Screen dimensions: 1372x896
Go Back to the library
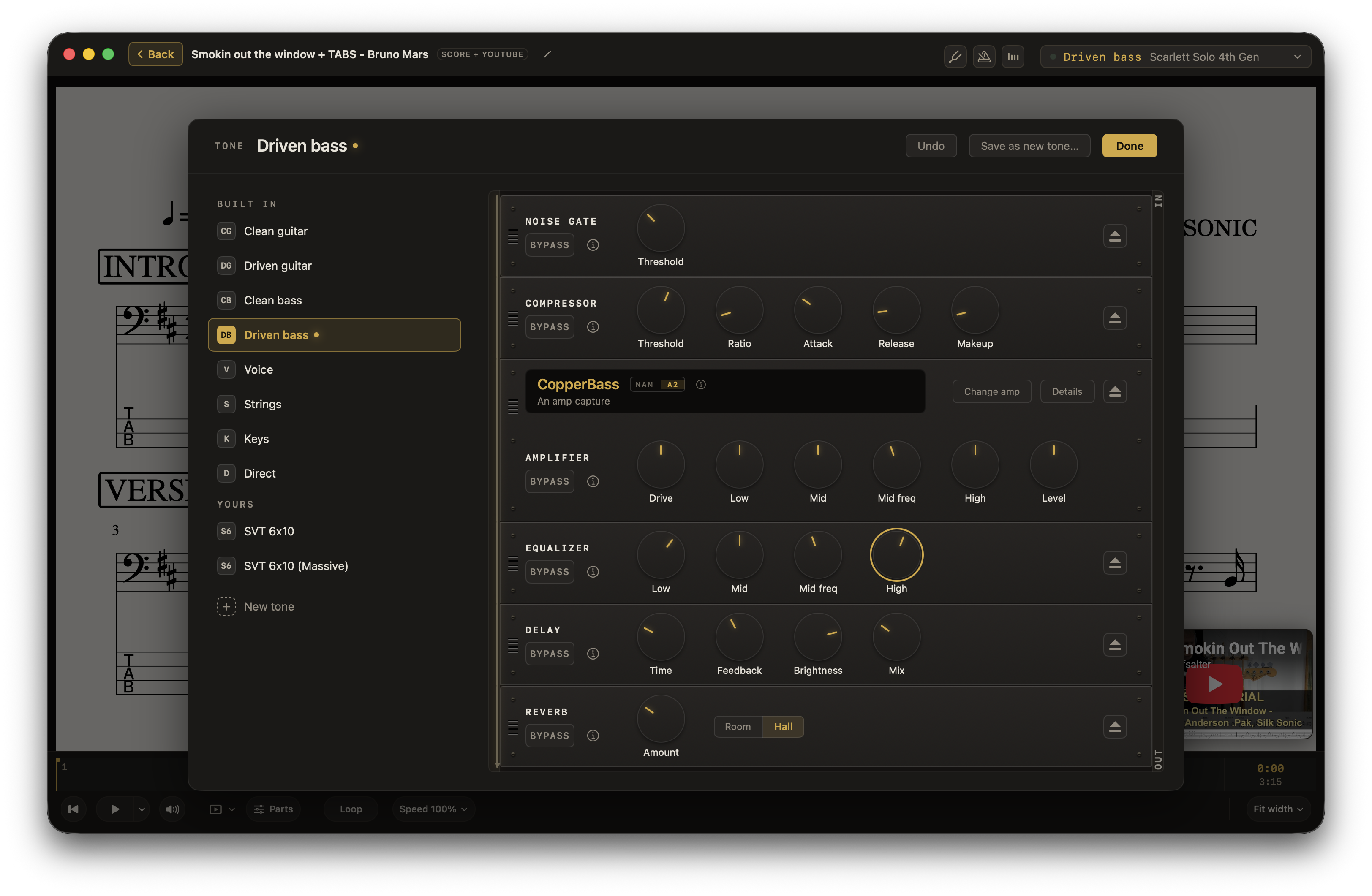tap(155, 54)
